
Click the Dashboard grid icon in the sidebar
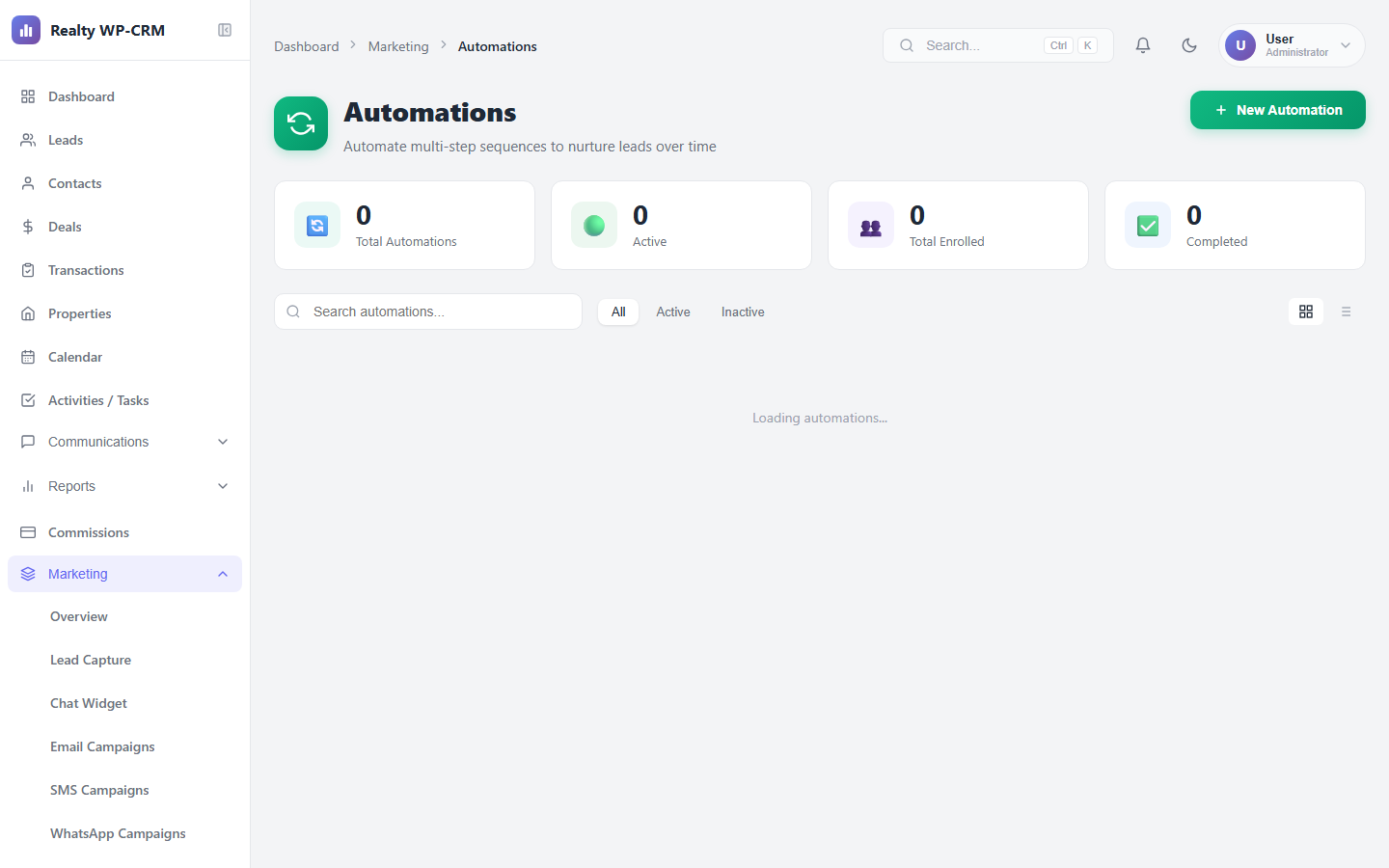click(28, 96)
